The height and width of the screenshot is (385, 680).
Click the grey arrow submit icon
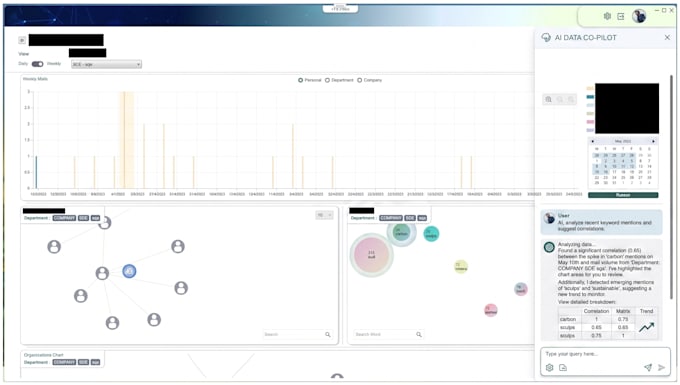coord(661,368)
